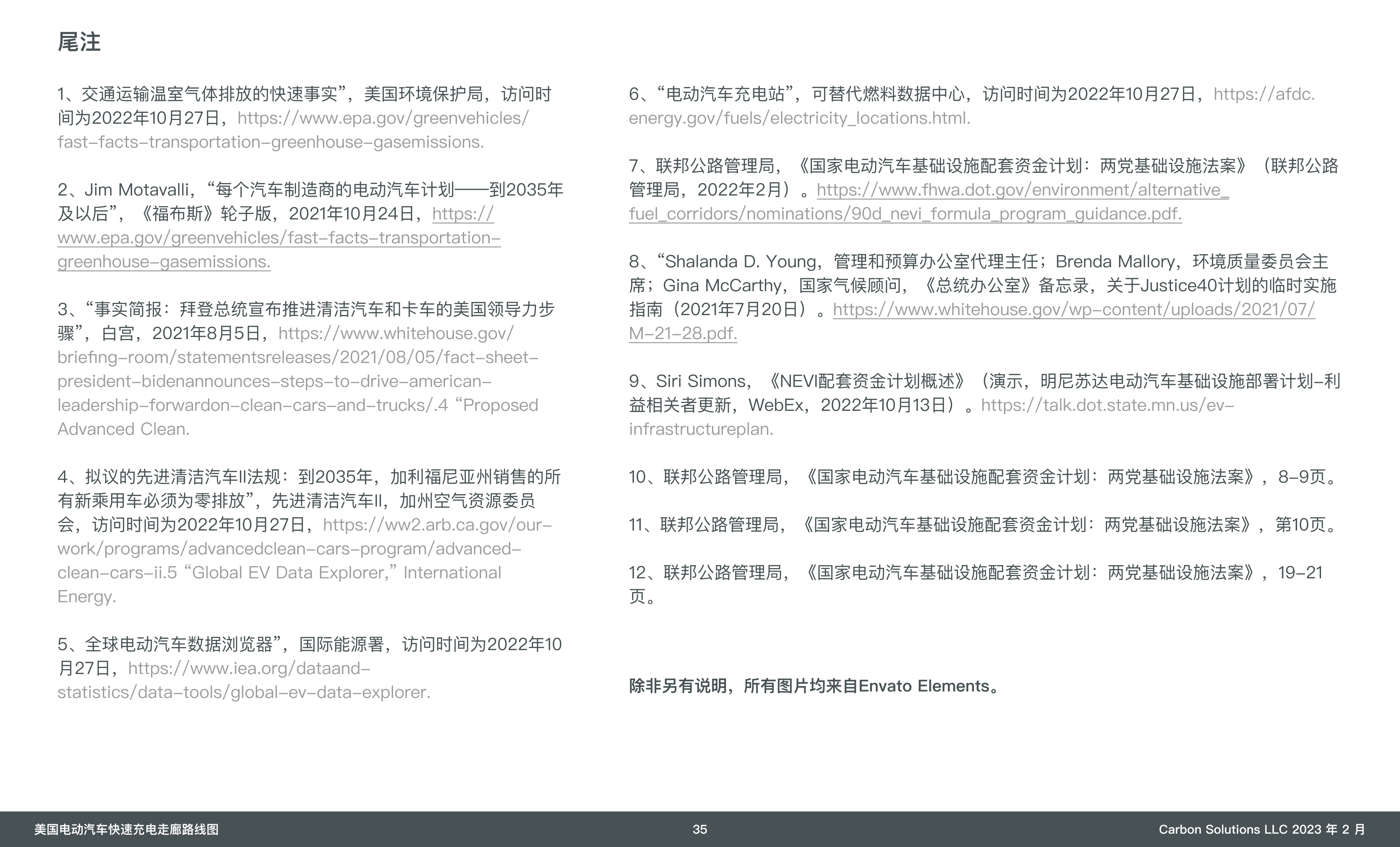Click endnote 11 citing 第10页

[x=983, y=525]
